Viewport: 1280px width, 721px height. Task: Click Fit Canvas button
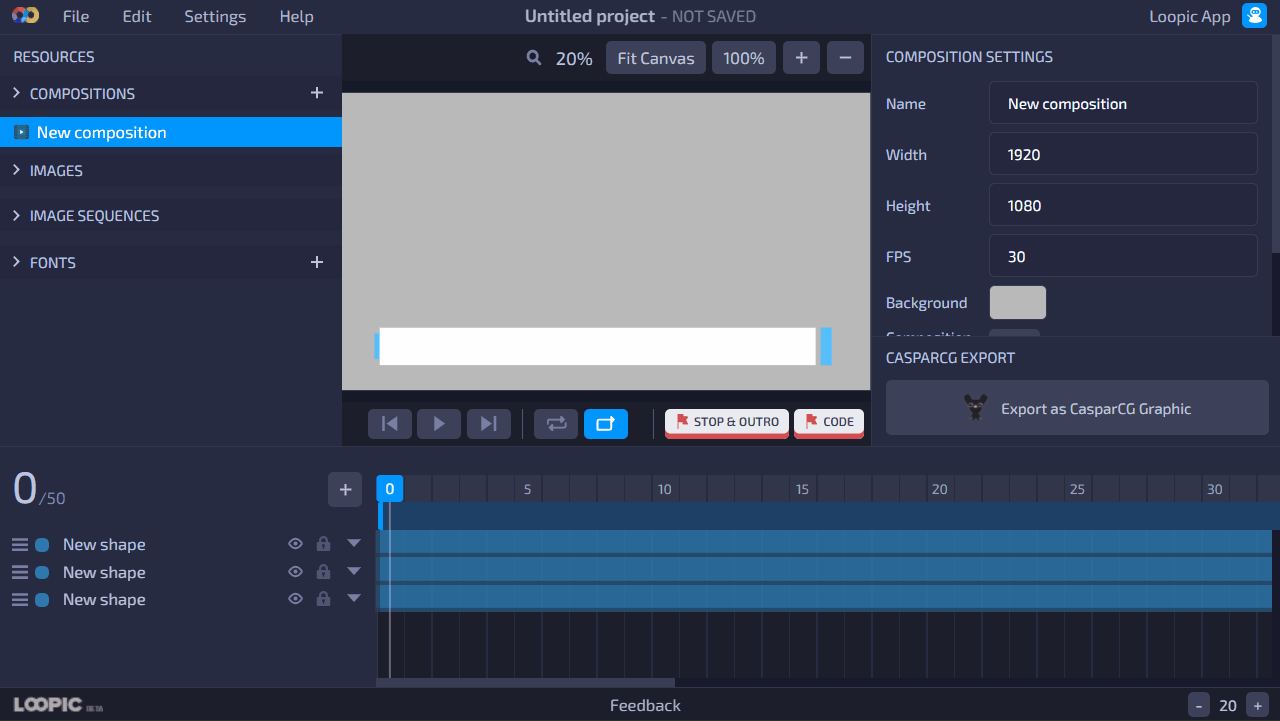click(x=656, y=58)
